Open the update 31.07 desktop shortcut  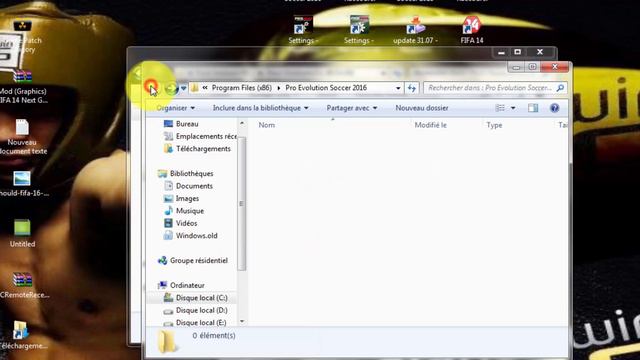[415, 30]
